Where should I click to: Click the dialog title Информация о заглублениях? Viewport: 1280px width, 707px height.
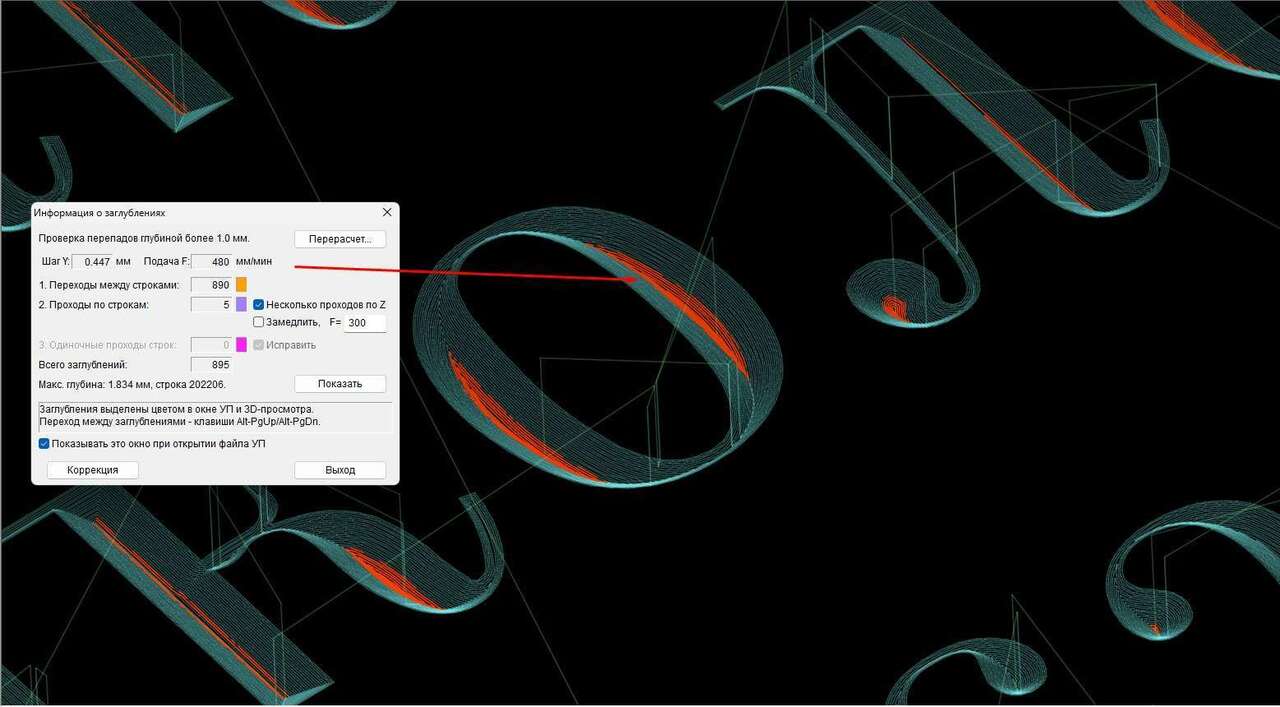[x=100, y=213]
